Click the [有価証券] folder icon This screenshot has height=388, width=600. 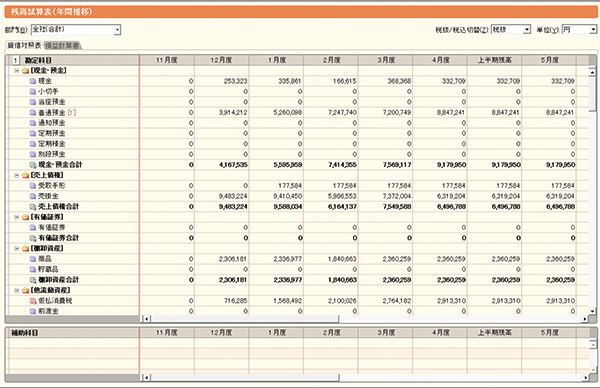(26, 217)
